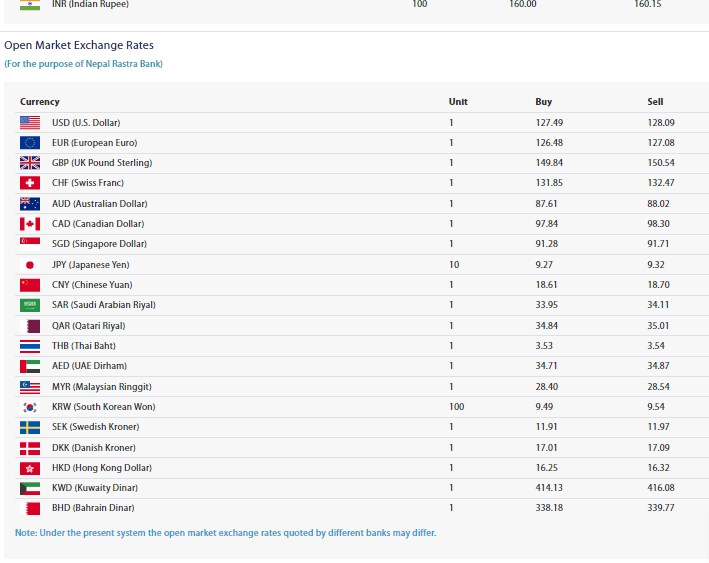
Task: Click the Buy column header
Action: pos(543,102)
